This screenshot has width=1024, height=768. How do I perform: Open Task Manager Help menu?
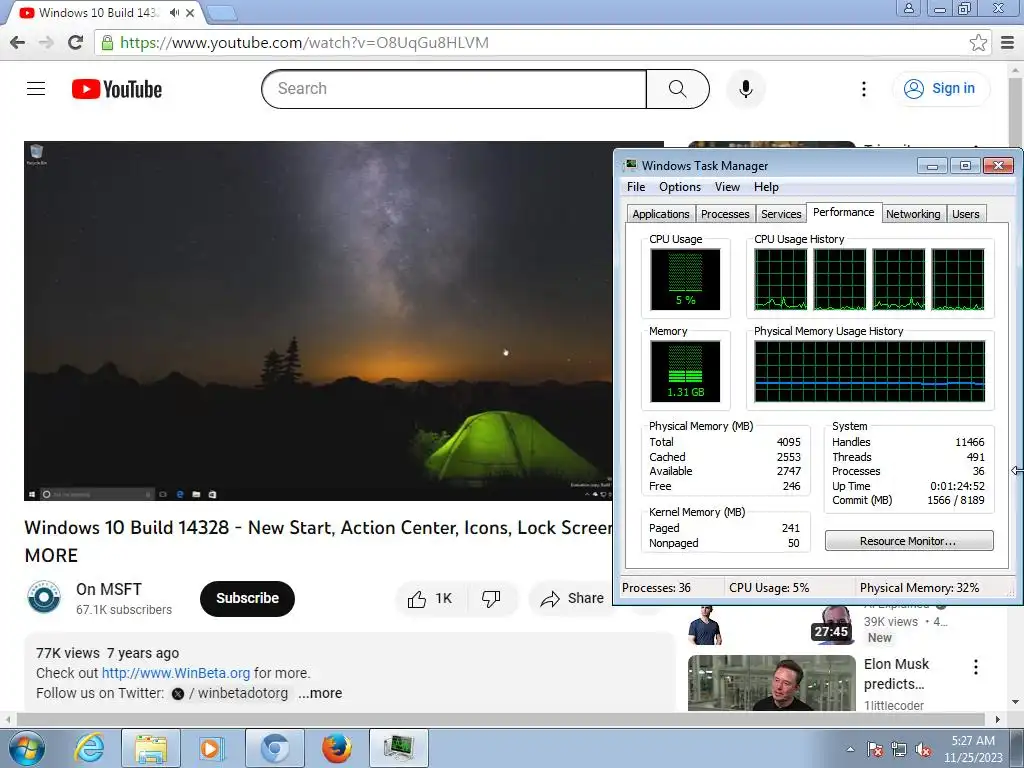pos(766,187)
